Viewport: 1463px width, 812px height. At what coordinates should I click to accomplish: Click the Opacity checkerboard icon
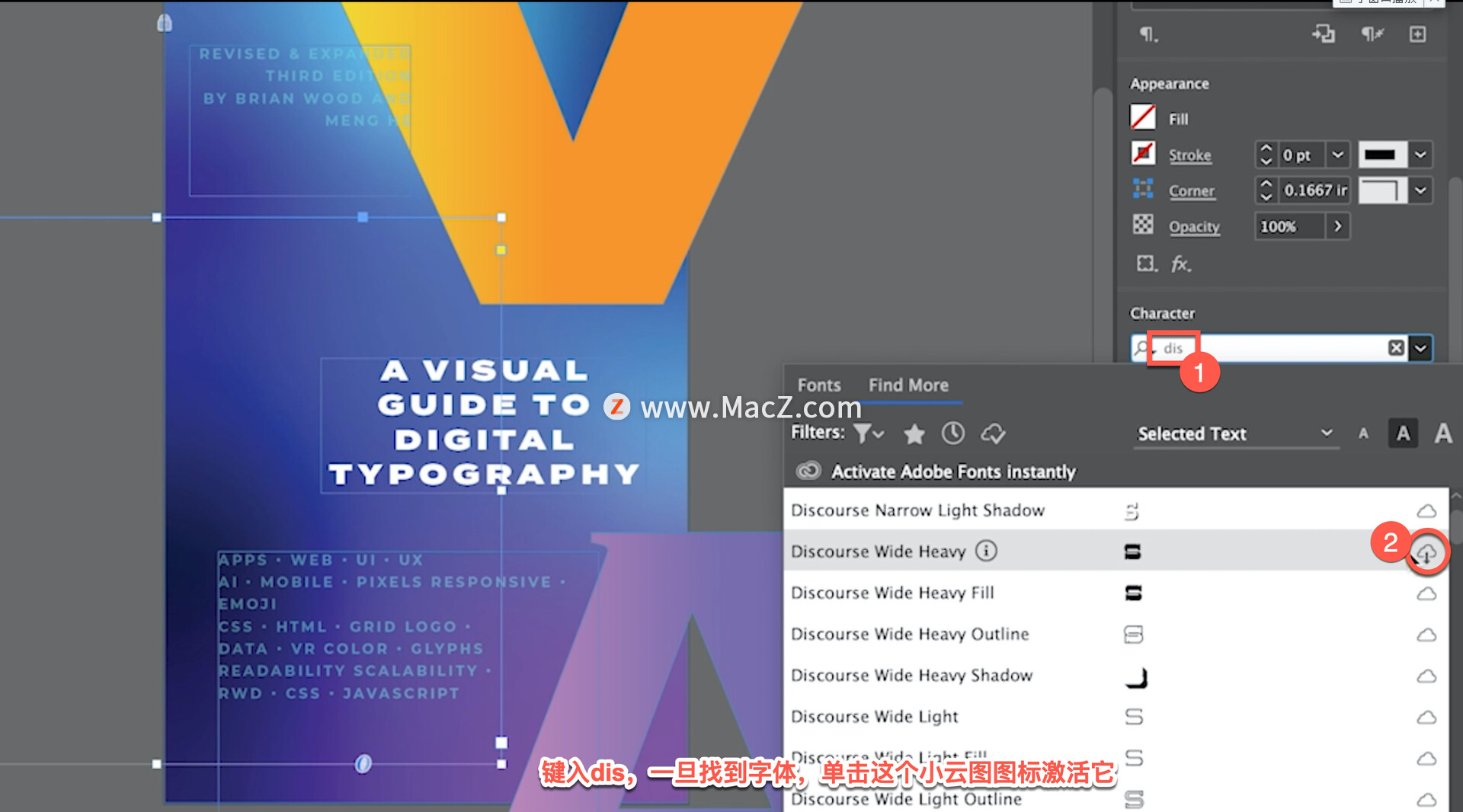1143,225
